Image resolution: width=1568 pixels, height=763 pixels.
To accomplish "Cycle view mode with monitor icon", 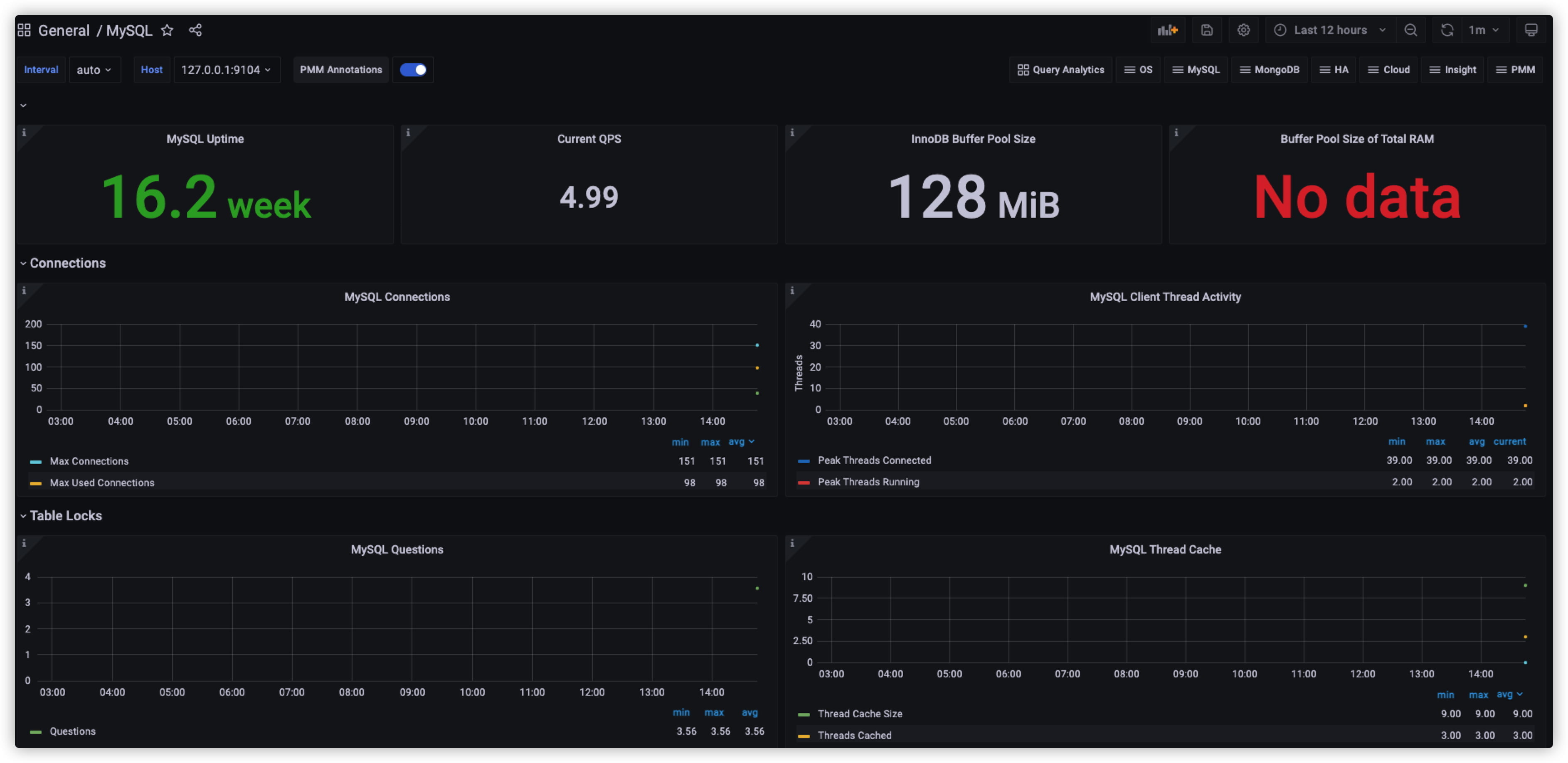I will click(1531, 30).
